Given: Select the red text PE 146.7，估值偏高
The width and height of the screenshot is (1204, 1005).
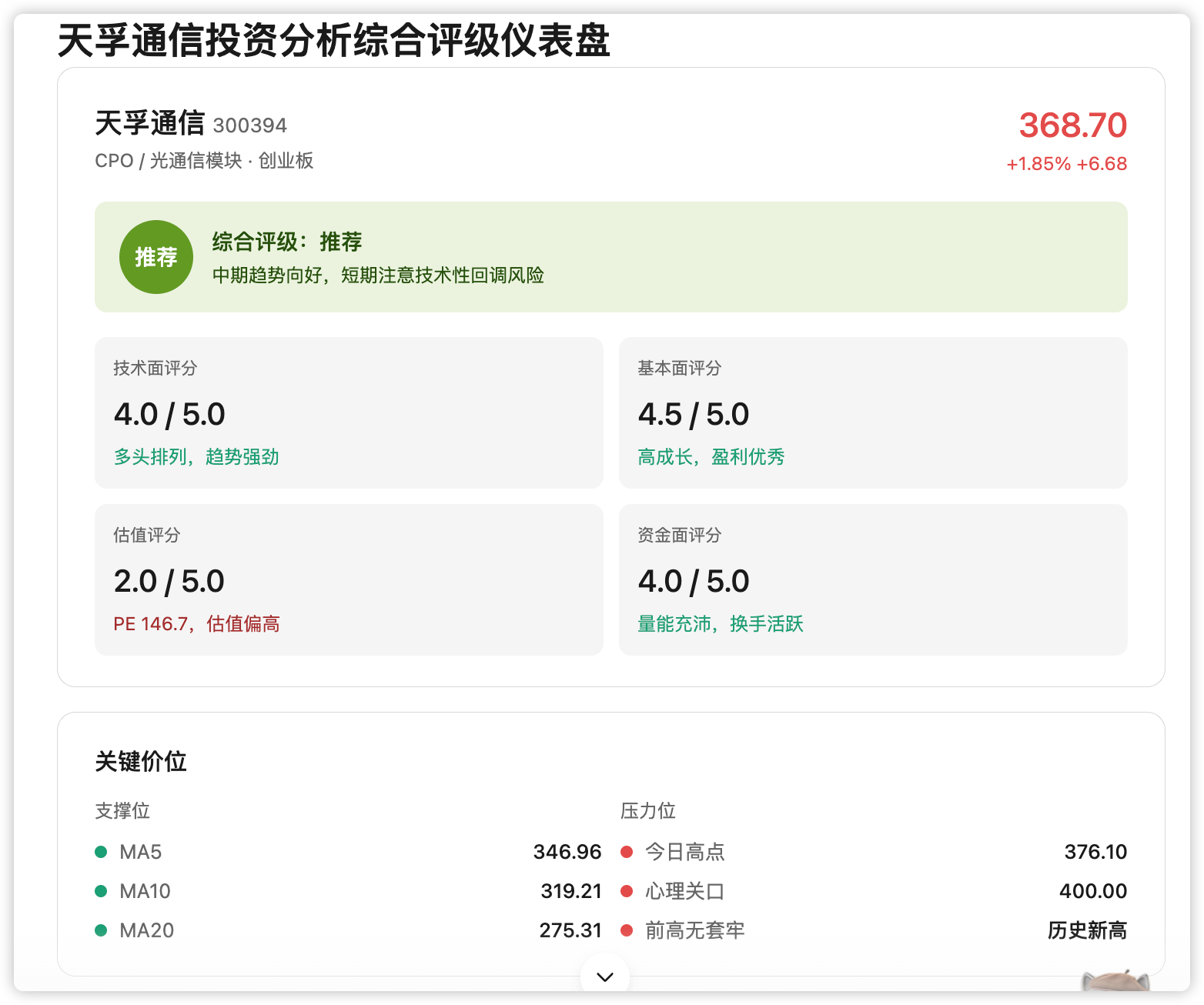Looking at the screenshot, I should point(196,624).
